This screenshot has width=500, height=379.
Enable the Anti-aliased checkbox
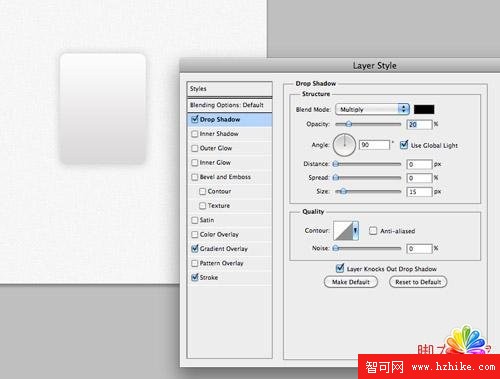tap(373, 231)
